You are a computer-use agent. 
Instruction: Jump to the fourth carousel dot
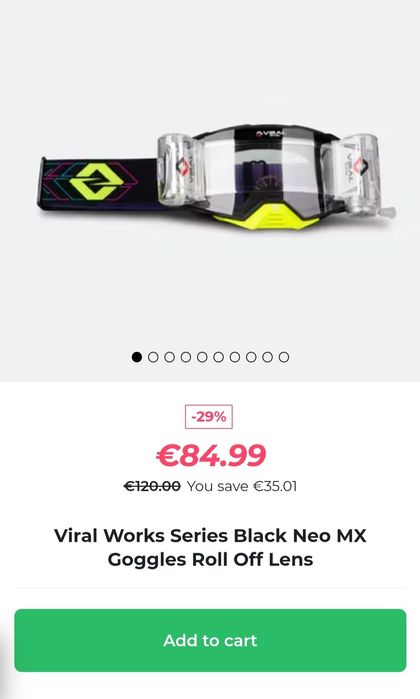tap(186, 357)
